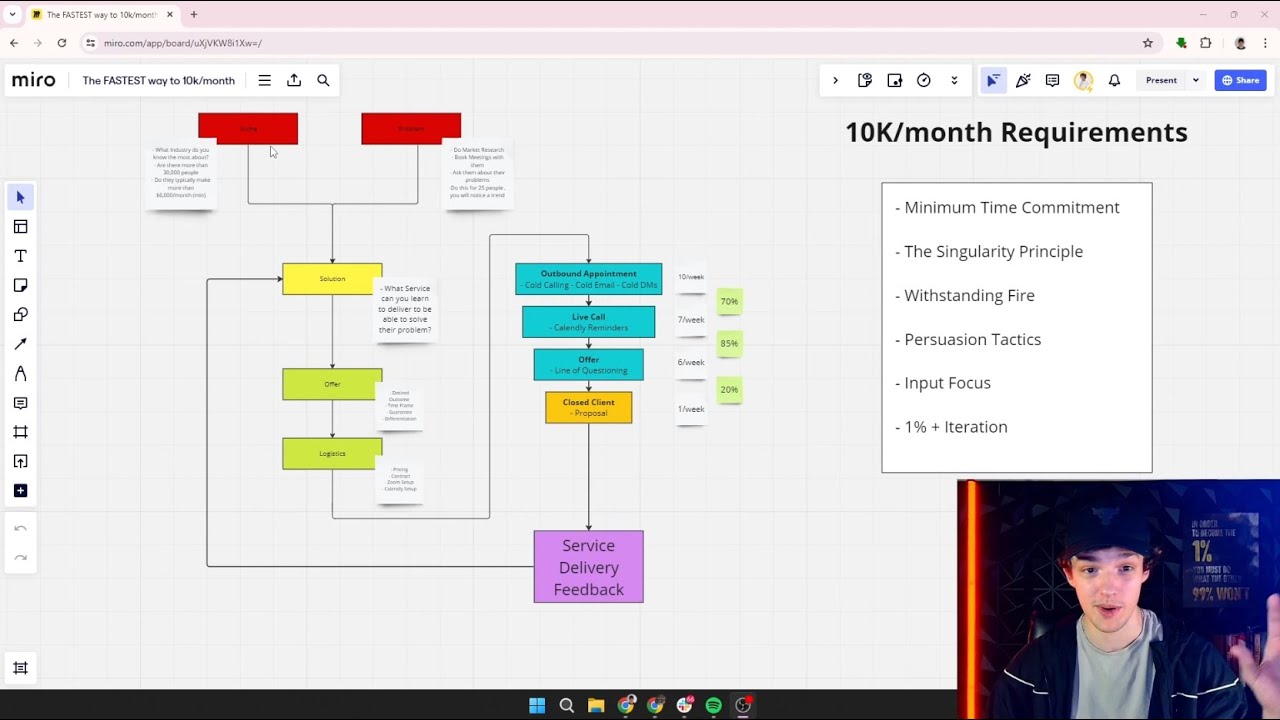Select the Comment tool in left toolbar

(20, 402)
